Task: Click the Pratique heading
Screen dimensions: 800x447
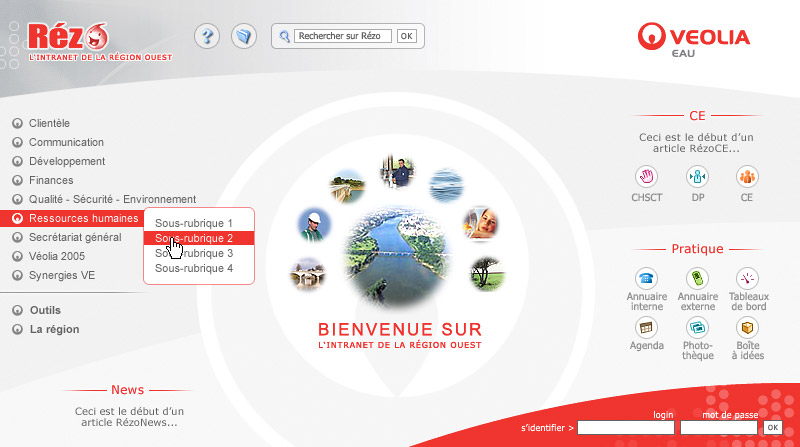Action: pos(697,249)
